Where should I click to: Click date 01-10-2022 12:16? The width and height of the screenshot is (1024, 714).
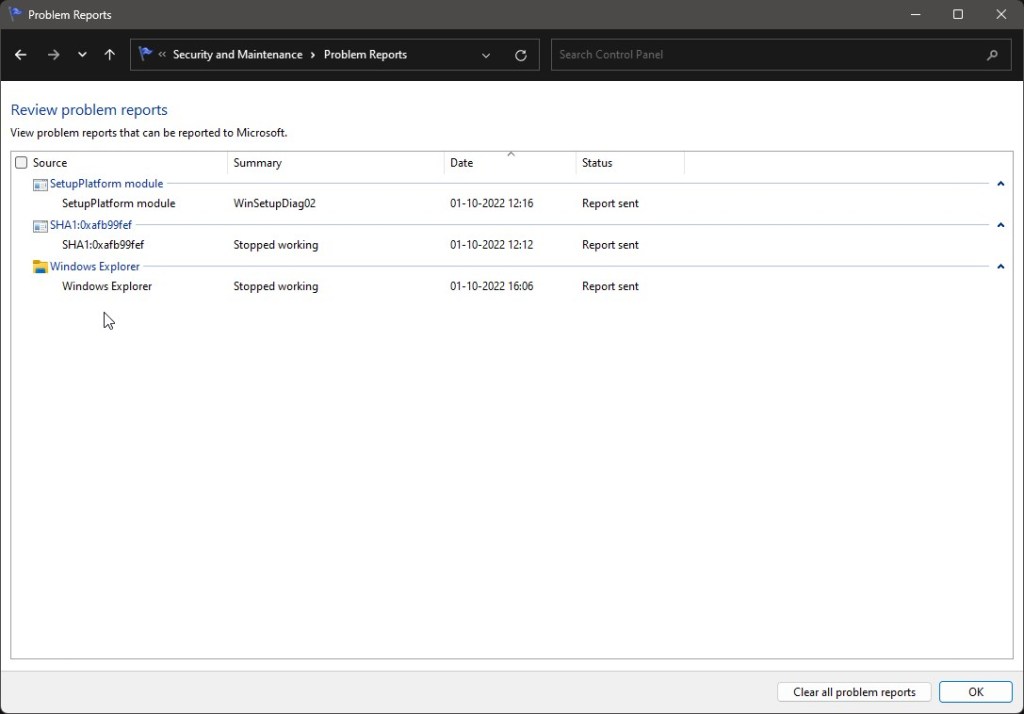491,203
